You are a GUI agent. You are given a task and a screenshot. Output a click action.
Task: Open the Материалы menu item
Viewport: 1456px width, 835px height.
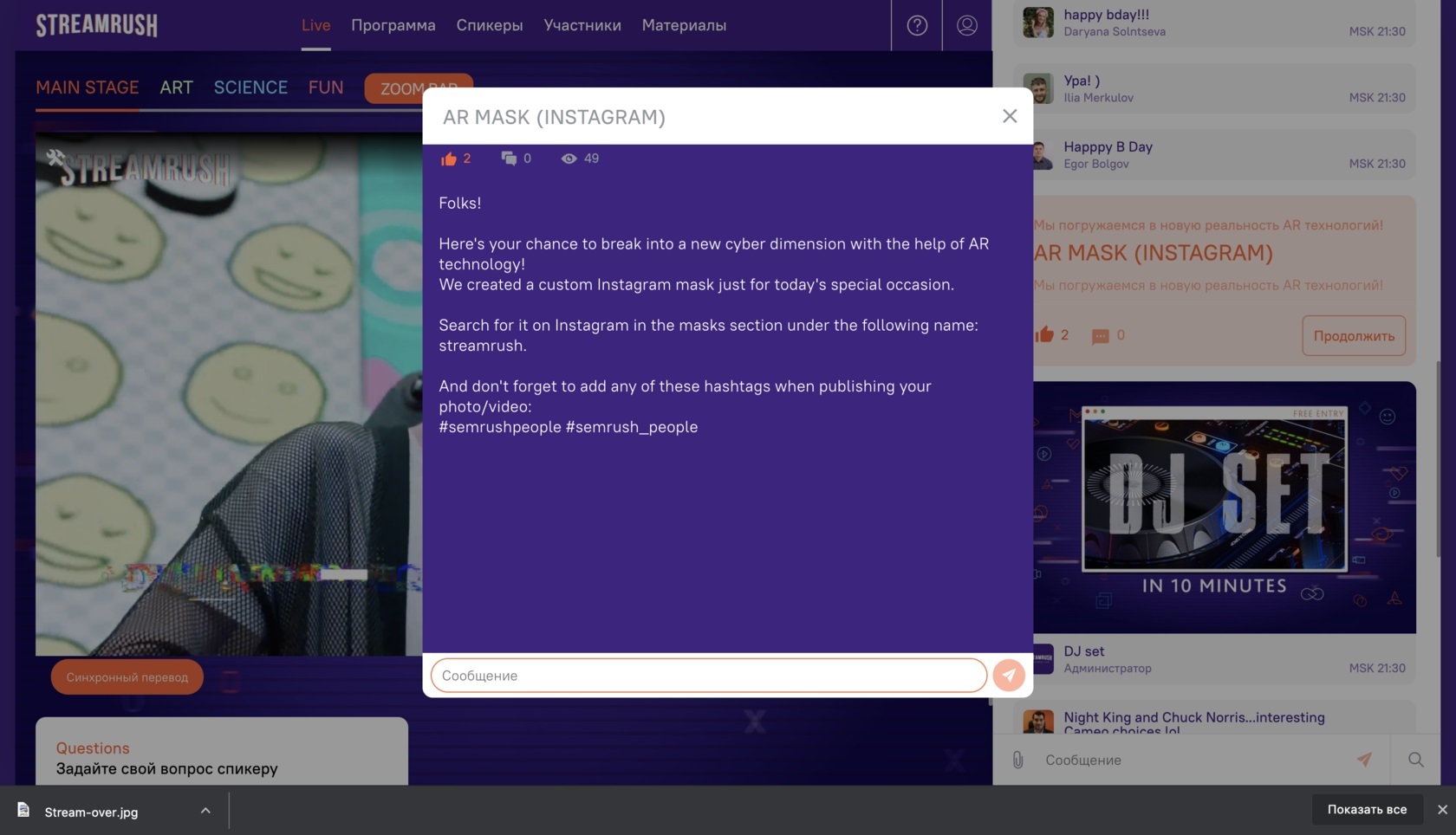tap(684, 25)
